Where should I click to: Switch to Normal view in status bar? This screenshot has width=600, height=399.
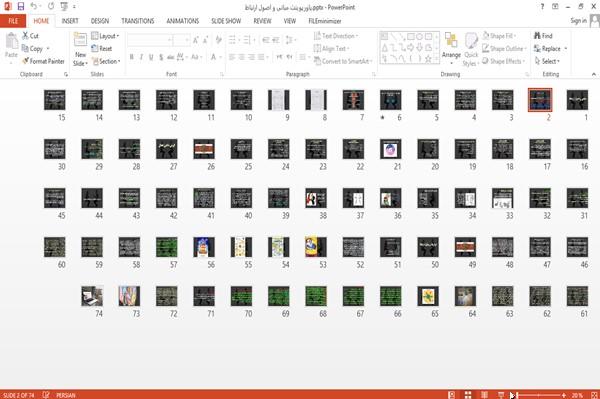click(x=452, y=395)
